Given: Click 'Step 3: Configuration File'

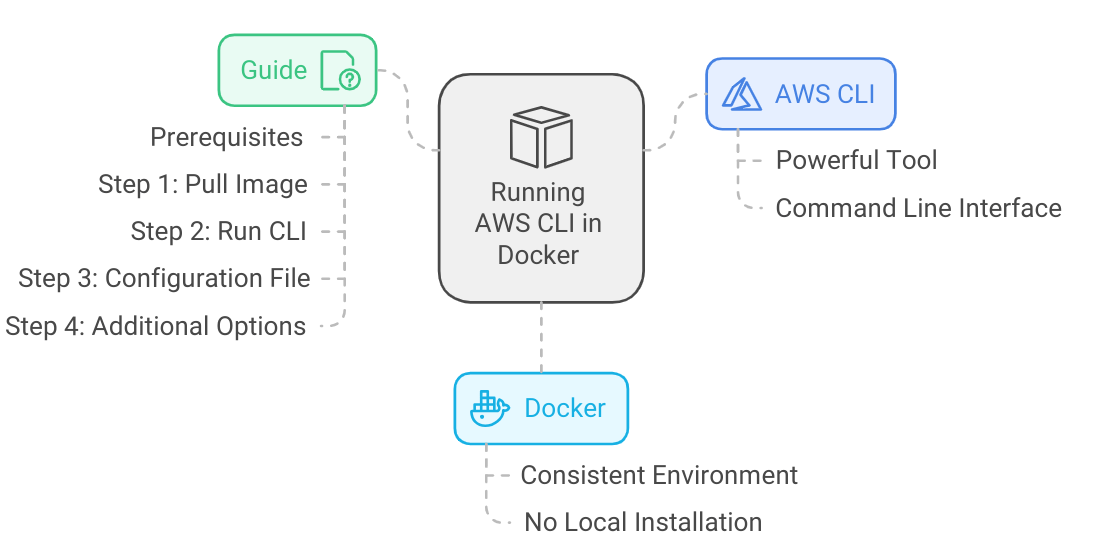Looking at the screenshot, I should coord(164,278).
